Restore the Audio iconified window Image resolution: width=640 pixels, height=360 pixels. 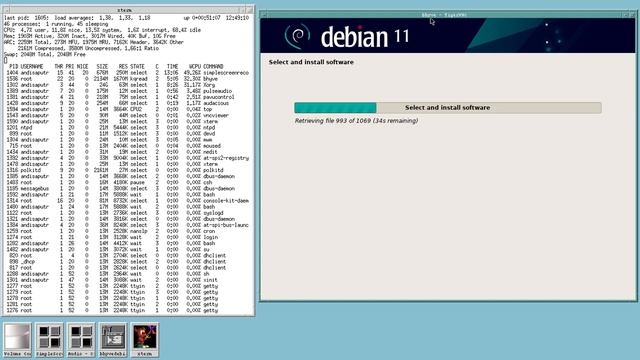[81, 340]
